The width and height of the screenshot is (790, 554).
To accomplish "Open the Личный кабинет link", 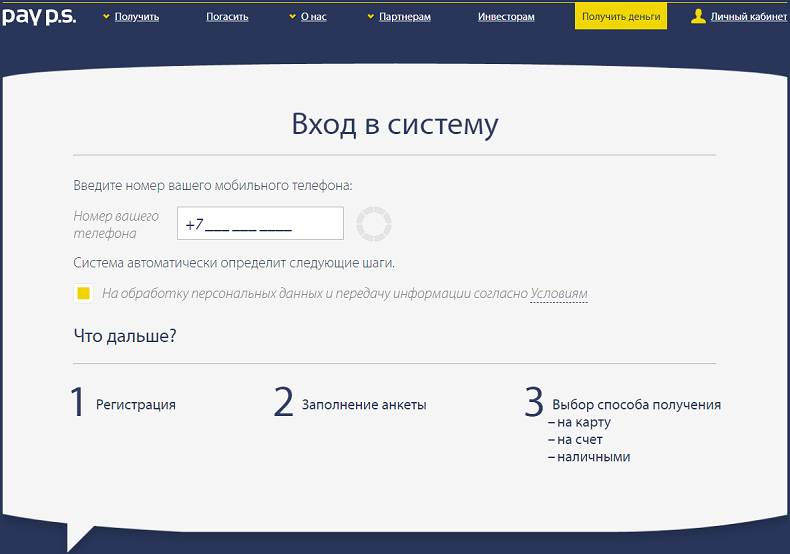I will point(749,17).
